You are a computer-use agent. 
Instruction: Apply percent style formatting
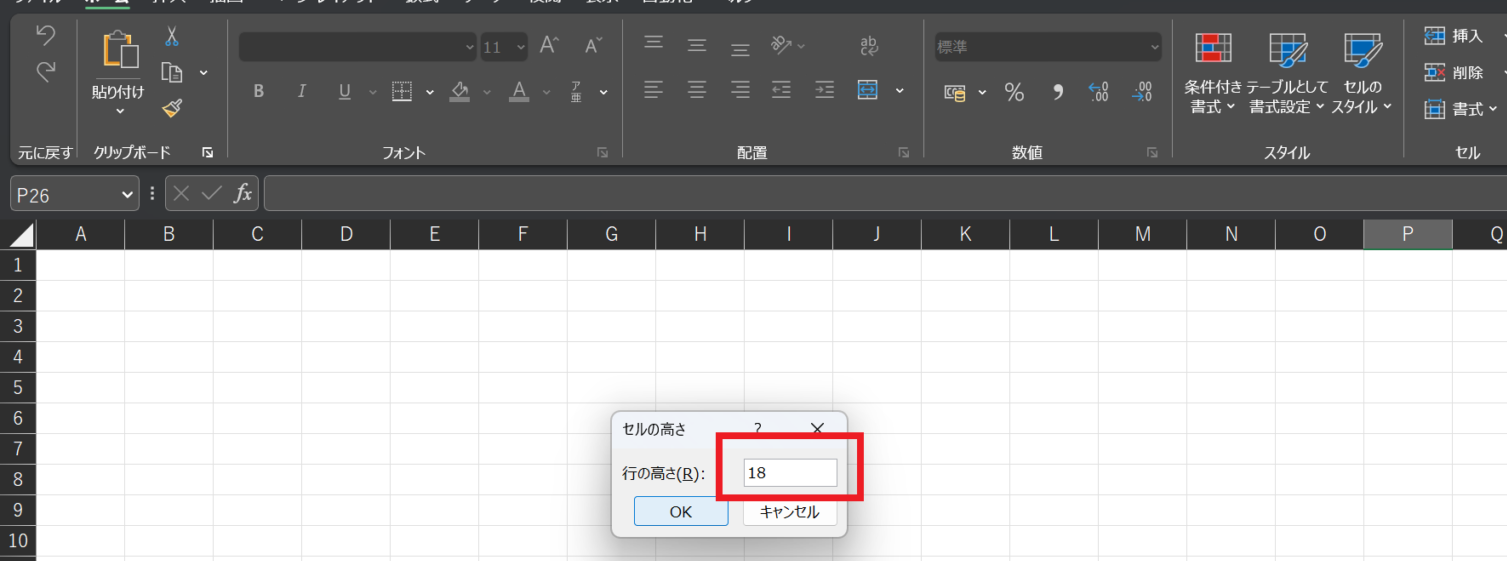tap(1014, 93)
